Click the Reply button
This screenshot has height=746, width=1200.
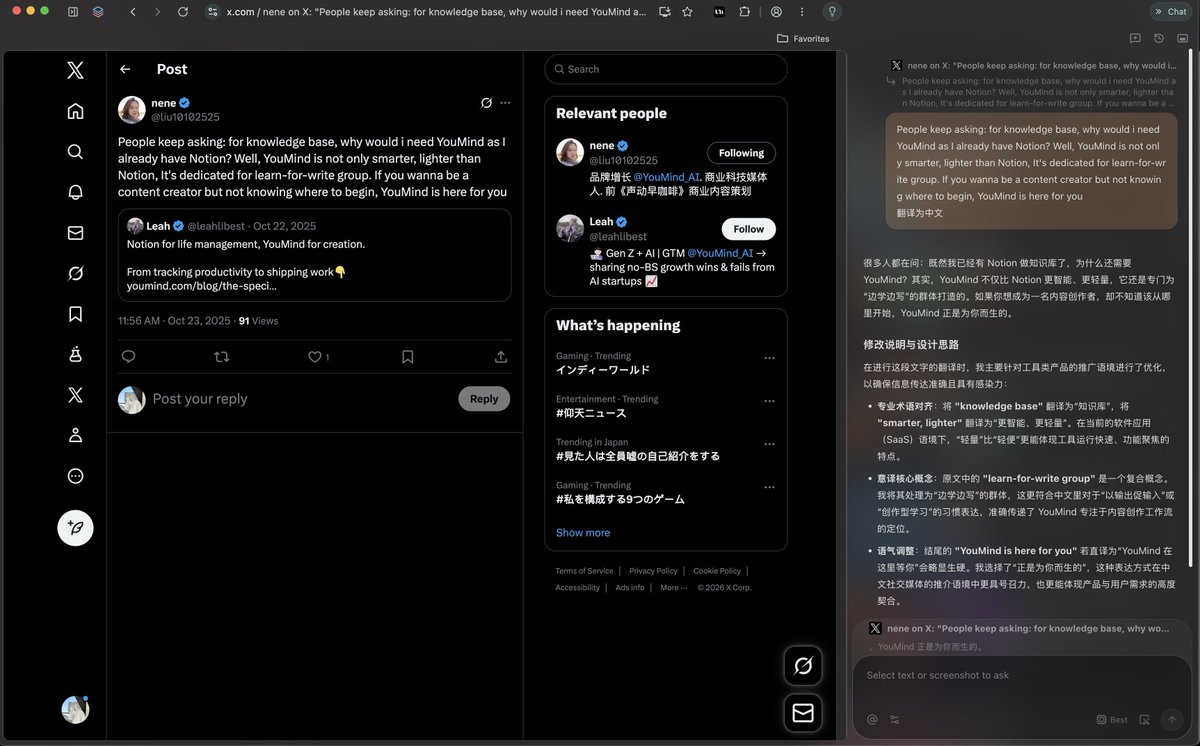pos(484,398)
